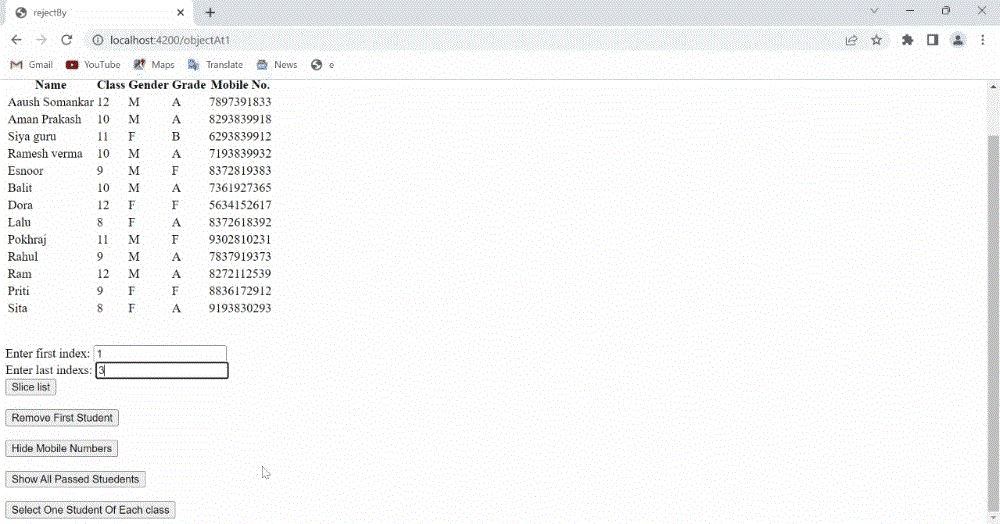Screen dimensions: 1000x524
Task: Click the Enter first index label
Action: pos(48,354)
